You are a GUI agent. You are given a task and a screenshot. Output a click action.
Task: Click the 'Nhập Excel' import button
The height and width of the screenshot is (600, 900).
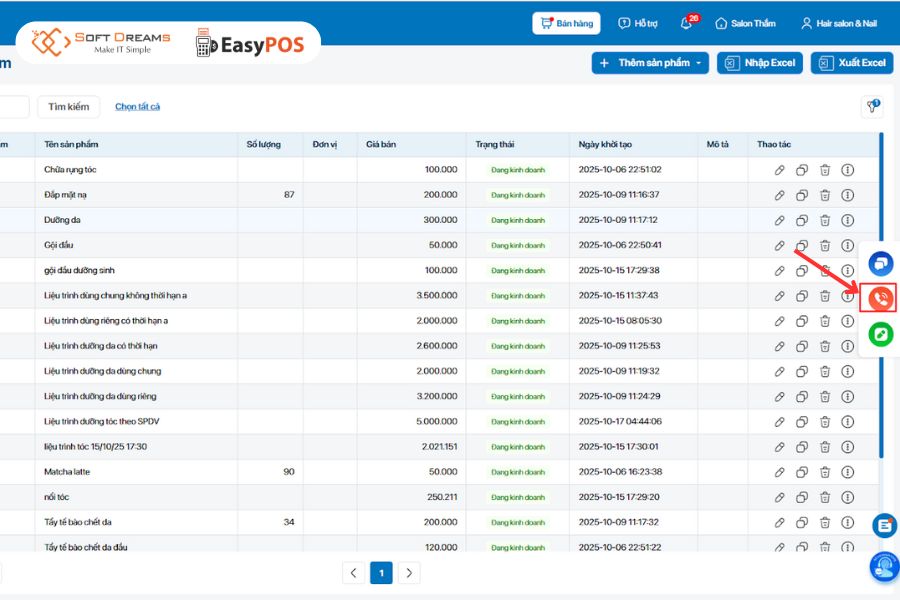(760, 63)
